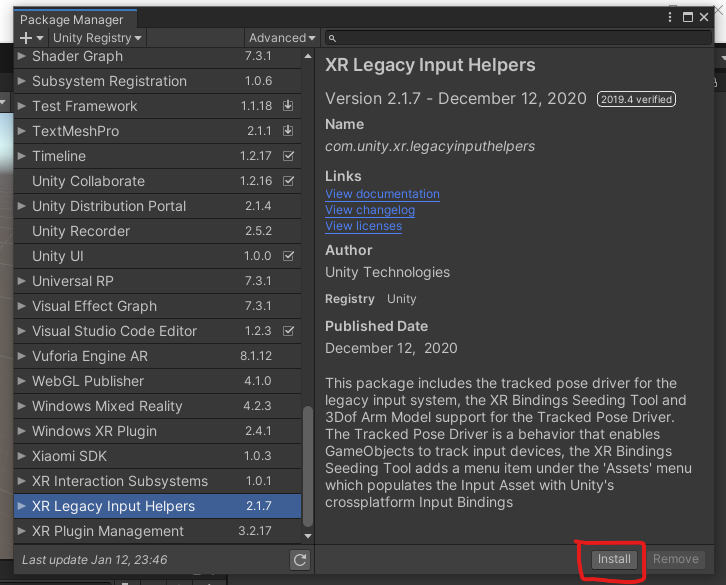Click the package list scroll-up arrow
Image resolution: width=726 pixels, height=585 pixels.
pos(307,56)
